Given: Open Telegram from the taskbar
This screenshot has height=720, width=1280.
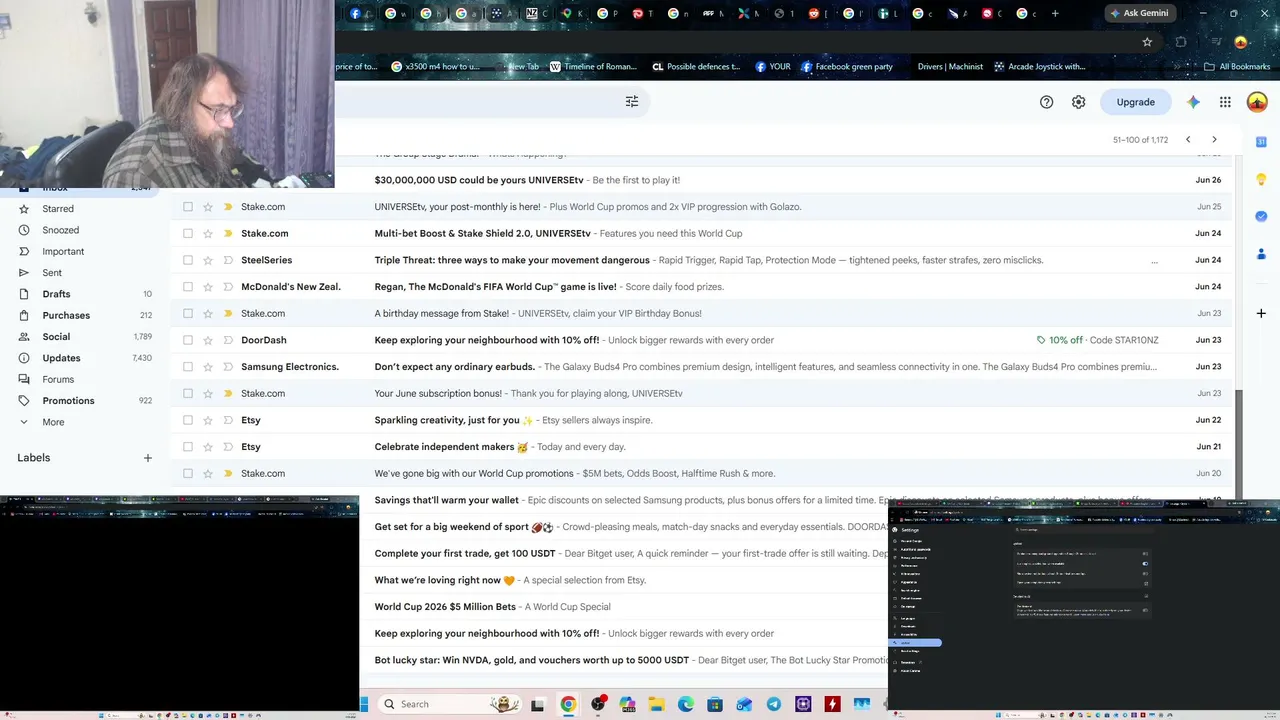Looking at the screenshot, I should point(774,704).
